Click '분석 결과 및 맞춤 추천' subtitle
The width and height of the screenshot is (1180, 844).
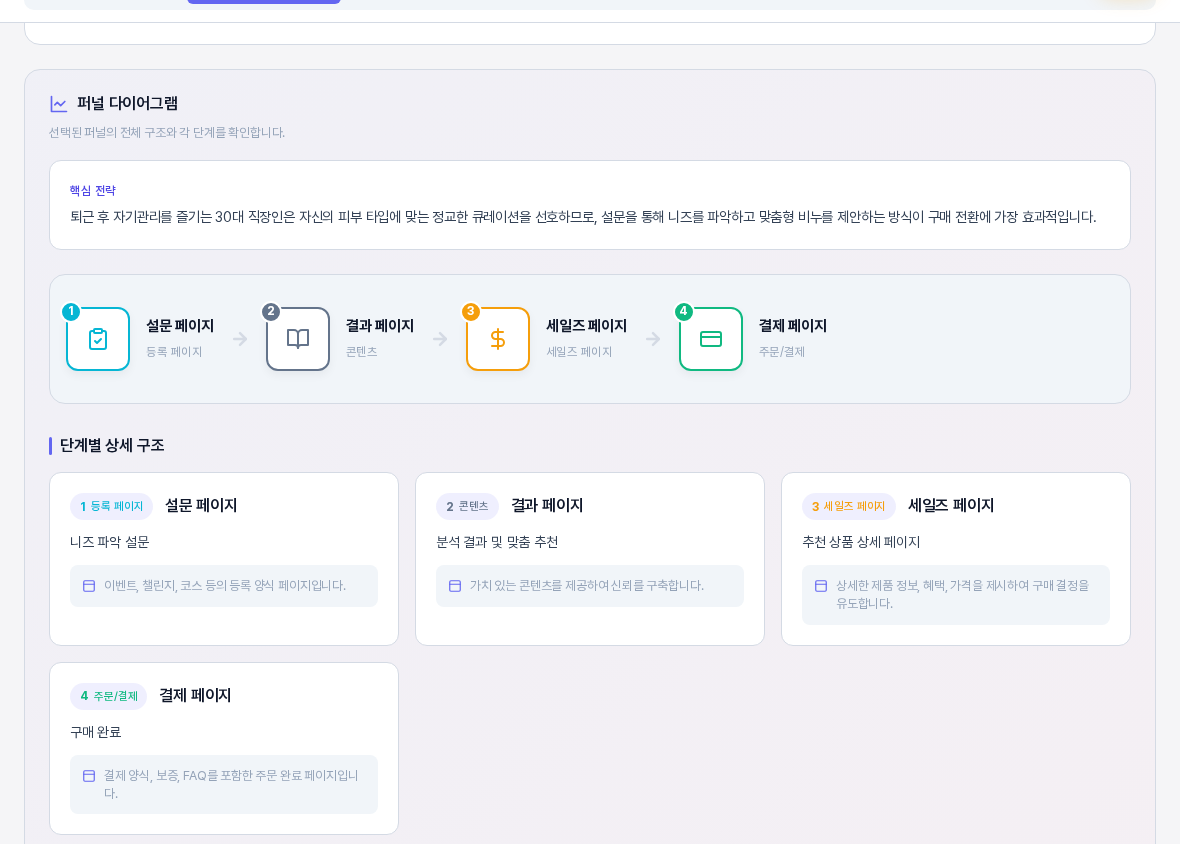[x=497, y=542]
